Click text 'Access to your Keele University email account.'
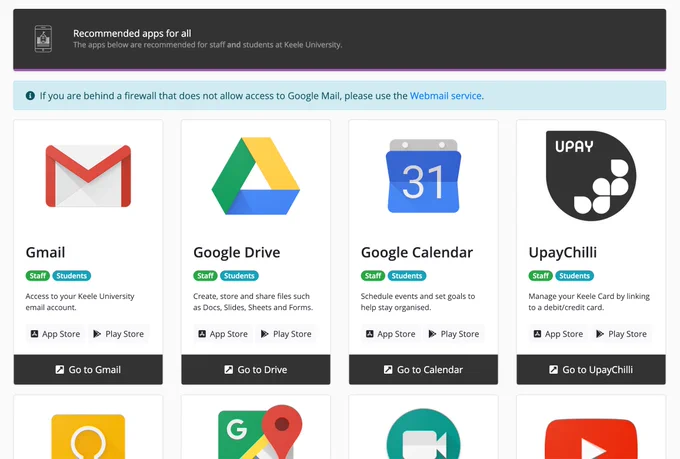Image resolution: width=680 pixels, height=459 pixels. coord(80,302)
